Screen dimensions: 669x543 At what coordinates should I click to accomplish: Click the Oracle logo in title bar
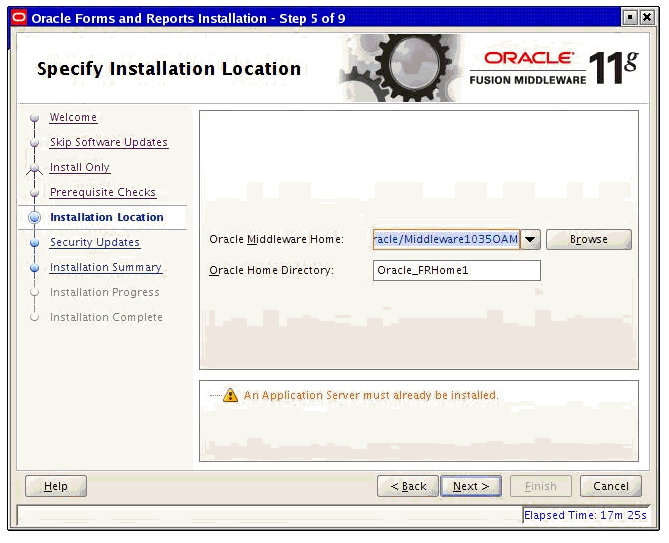tap(19, 18)
